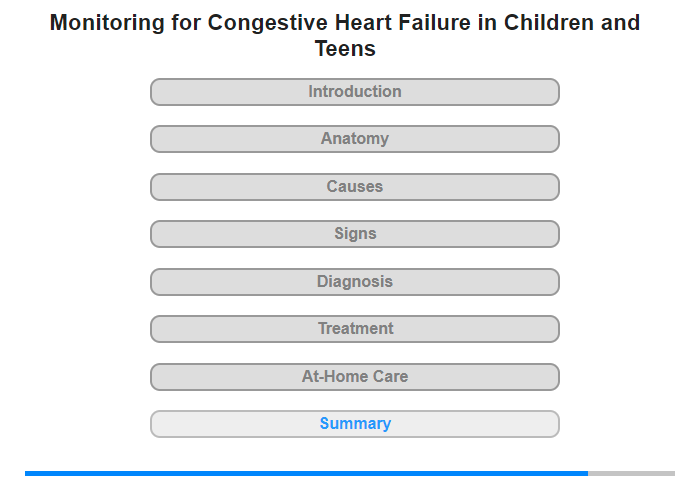Select the Treatment section button
This screenshot has width=700, height=480.
[354, 329]
